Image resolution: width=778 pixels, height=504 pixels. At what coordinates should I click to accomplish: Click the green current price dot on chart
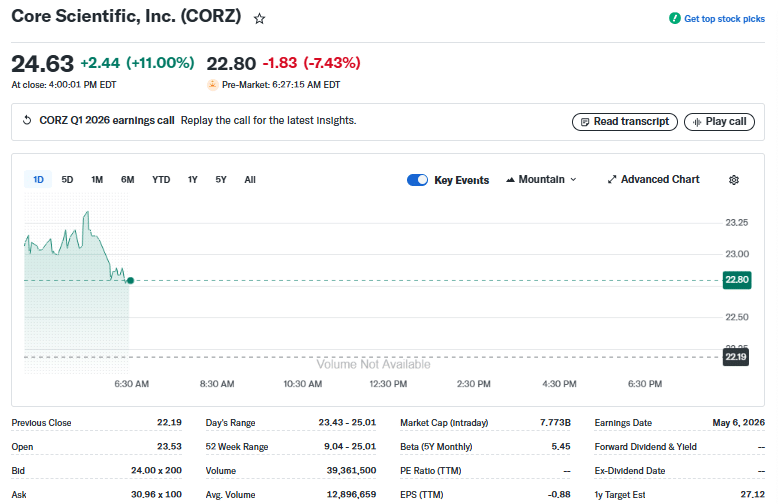tap(130, 281)
